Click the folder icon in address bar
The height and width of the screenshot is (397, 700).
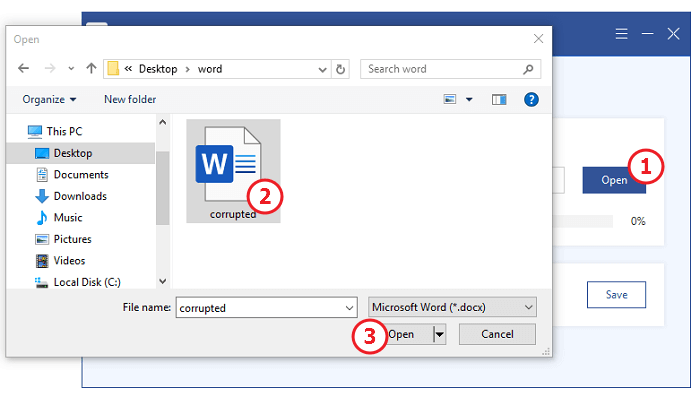click(x=113, y=69)
